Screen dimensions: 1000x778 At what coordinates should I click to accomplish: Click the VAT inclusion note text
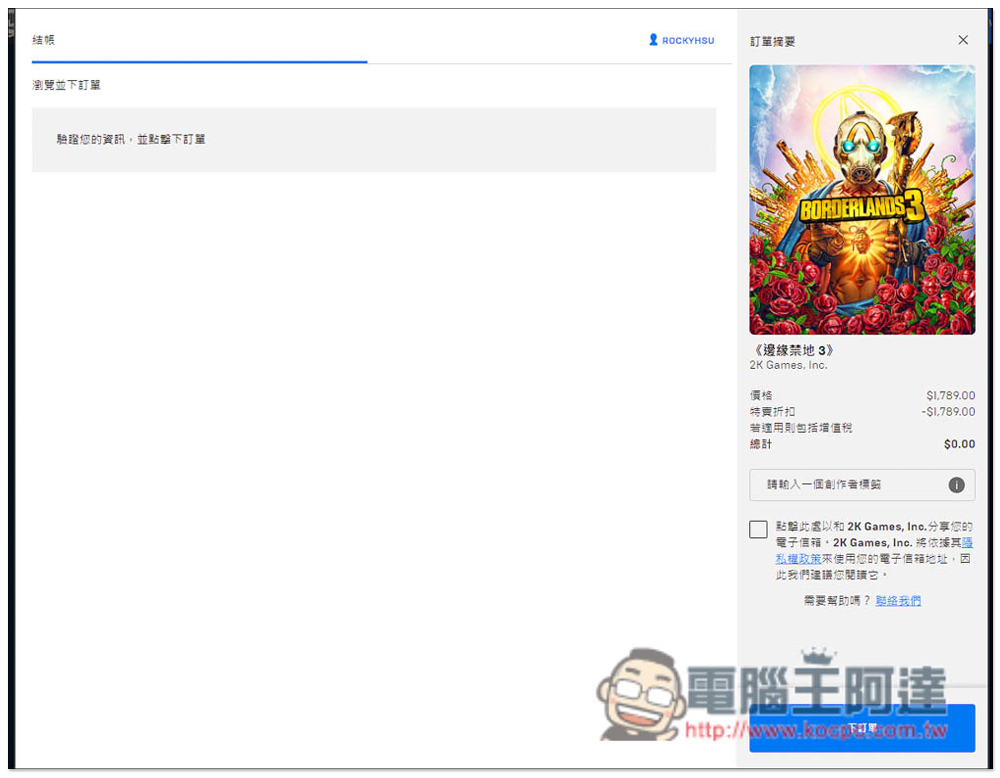point(801,428)
